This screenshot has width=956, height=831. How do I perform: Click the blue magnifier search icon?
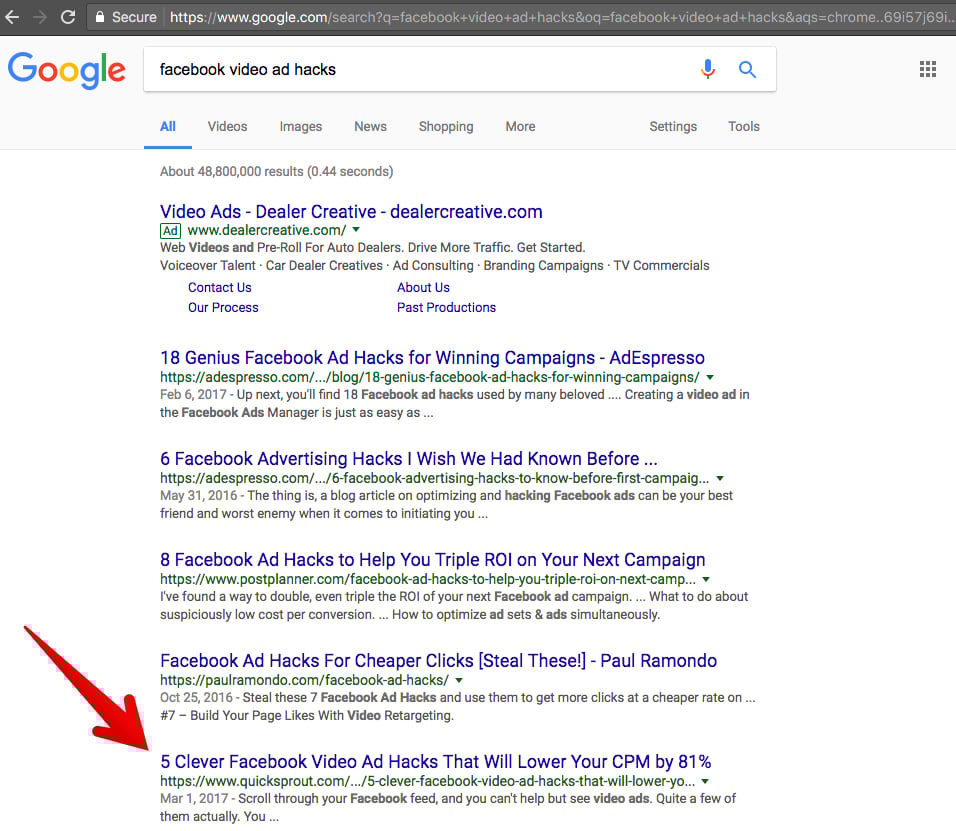(x=747, y=69)
